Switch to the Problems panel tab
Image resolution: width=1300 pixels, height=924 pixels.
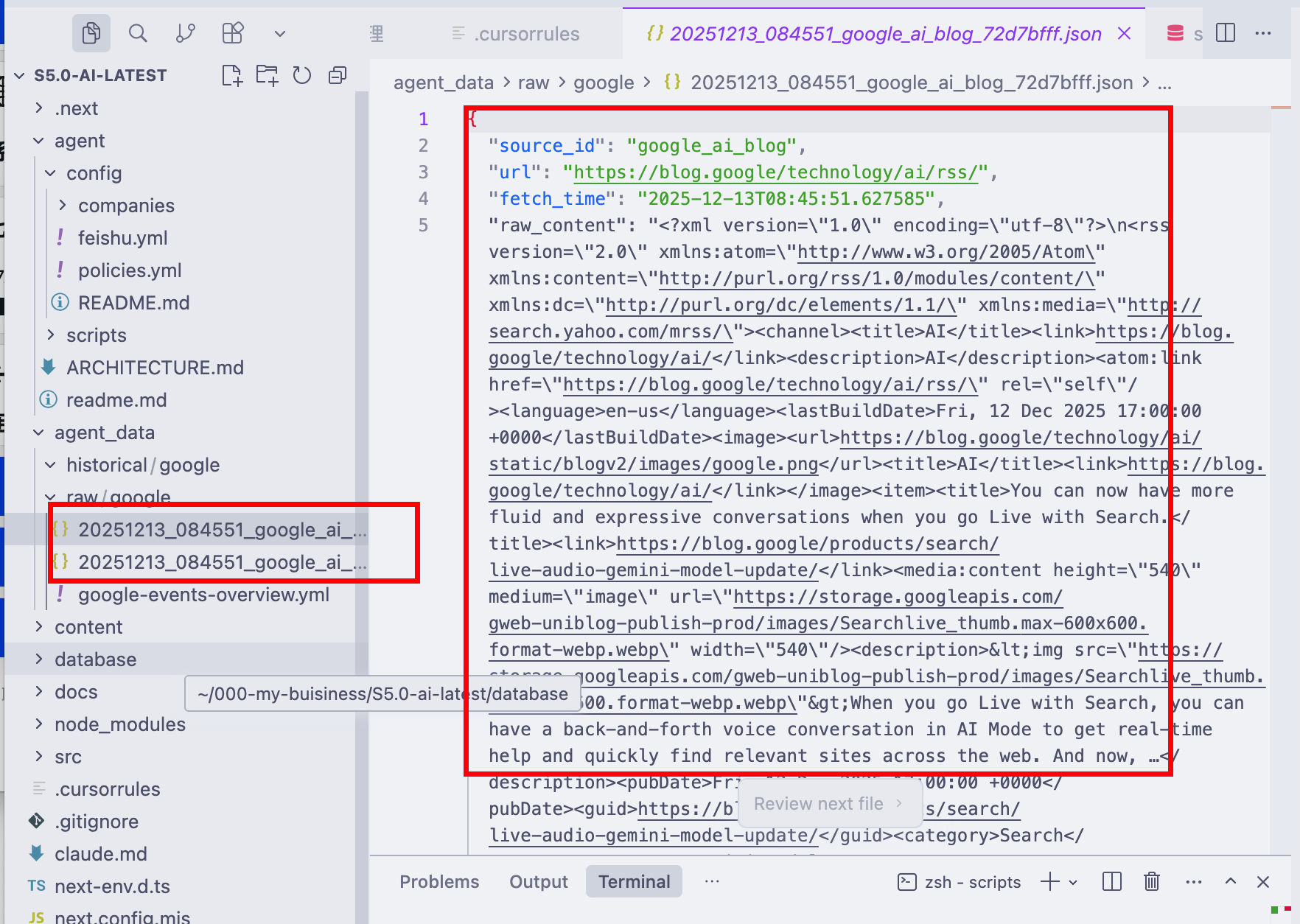click(x=439, y=882)
